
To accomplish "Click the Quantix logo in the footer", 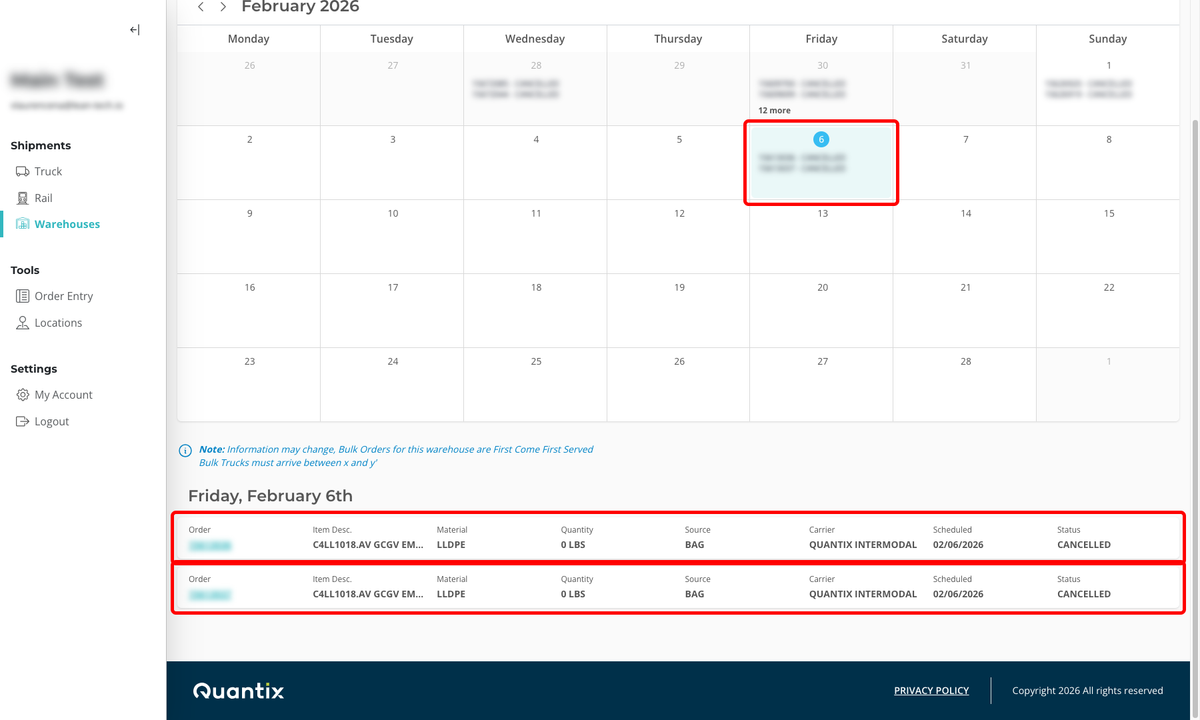I will pos(237,690).
